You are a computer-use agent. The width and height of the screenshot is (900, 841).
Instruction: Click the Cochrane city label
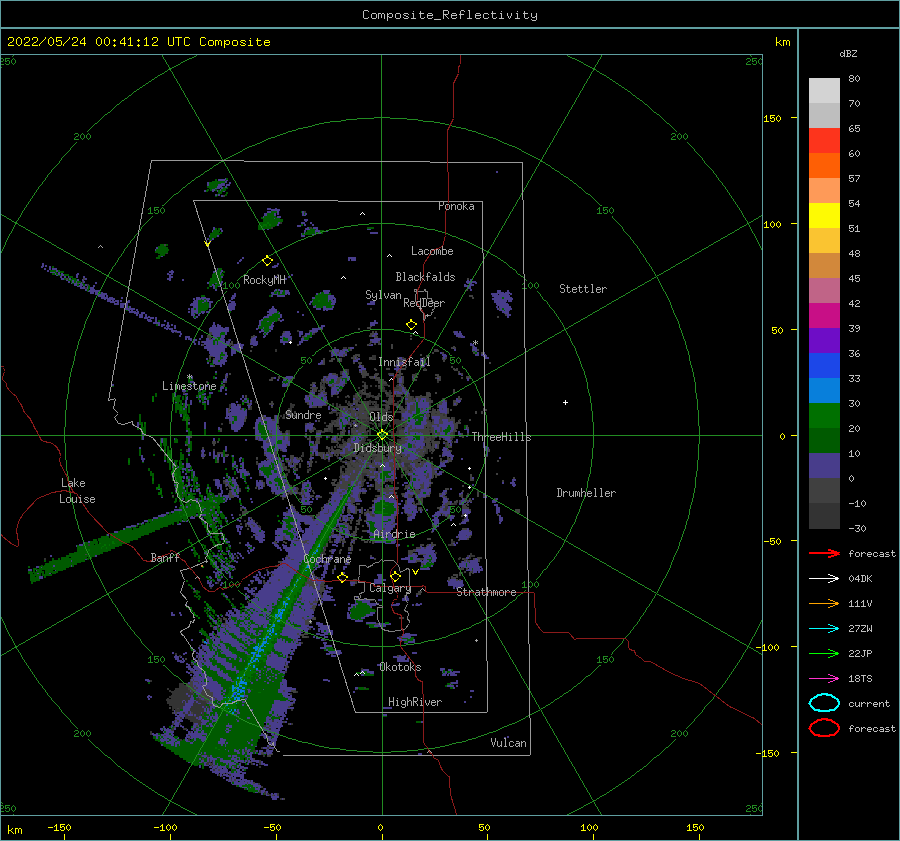coord(327,559)
